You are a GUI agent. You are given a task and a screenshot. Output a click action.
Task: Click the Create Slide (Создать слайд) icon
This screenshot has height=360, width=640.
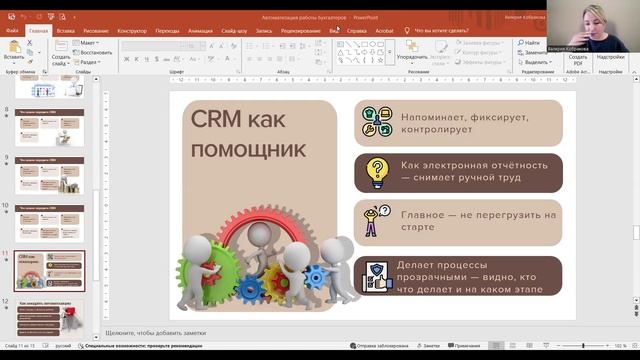coord(61,46)
